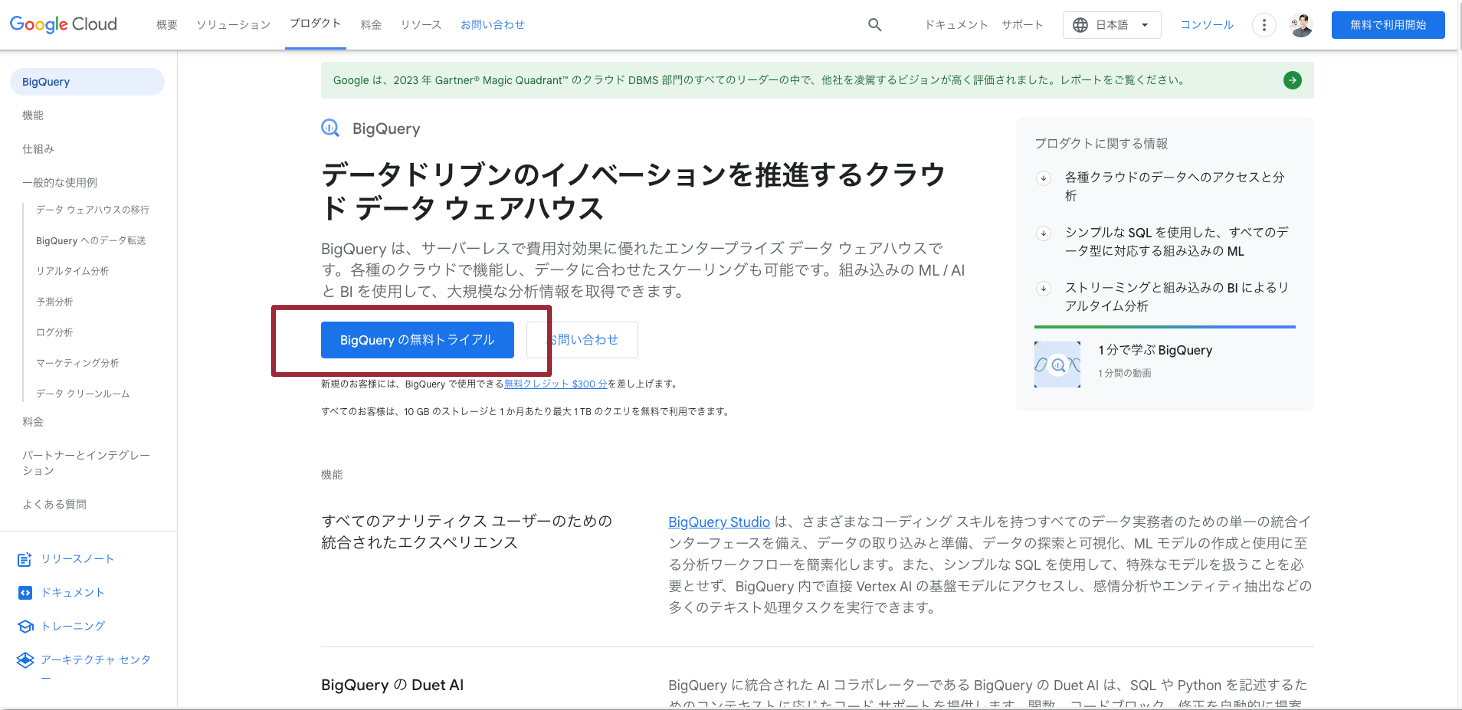
Task: Open the BigQuery Studio link
Action: point(719,522)
